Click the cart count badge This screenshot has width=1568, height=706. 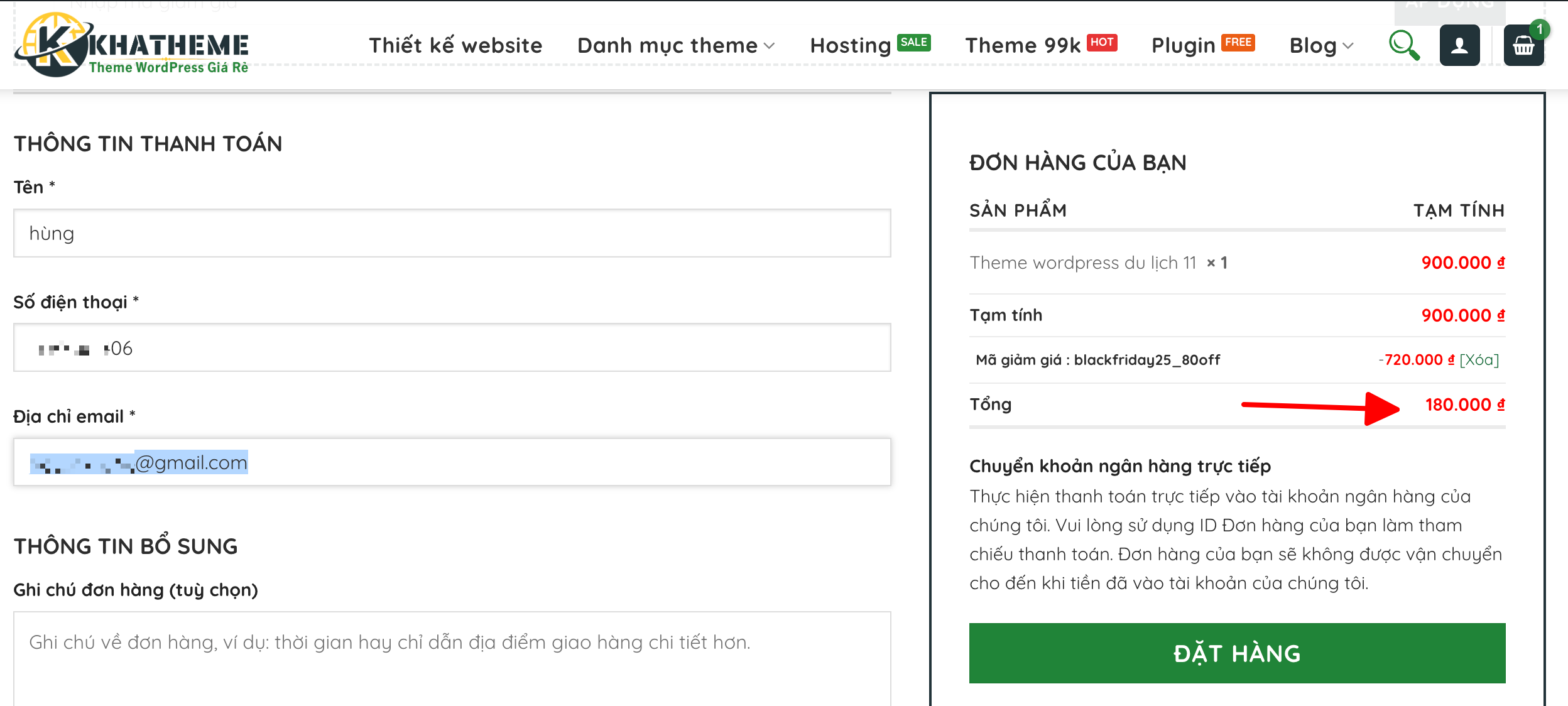coord(1539,29)
